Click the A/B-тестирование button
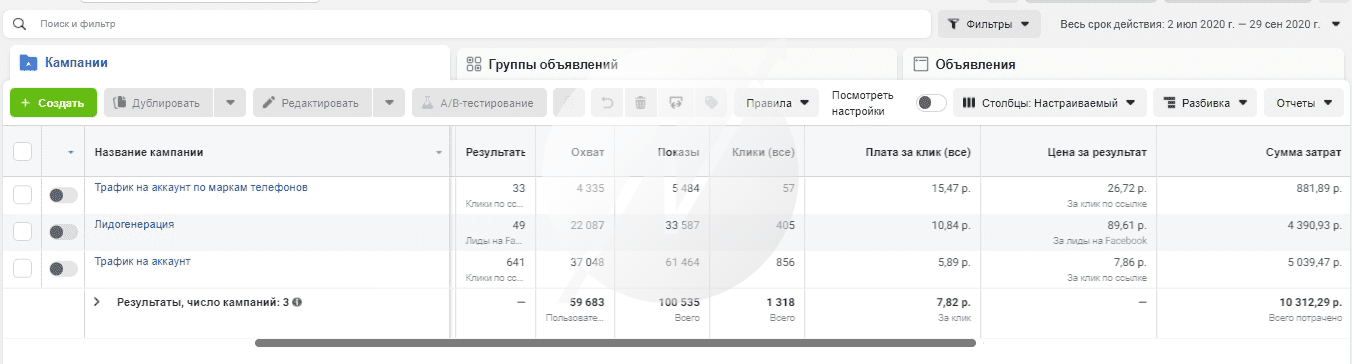This screenshot has width=1352, height=364. click(x=480, y=102)
